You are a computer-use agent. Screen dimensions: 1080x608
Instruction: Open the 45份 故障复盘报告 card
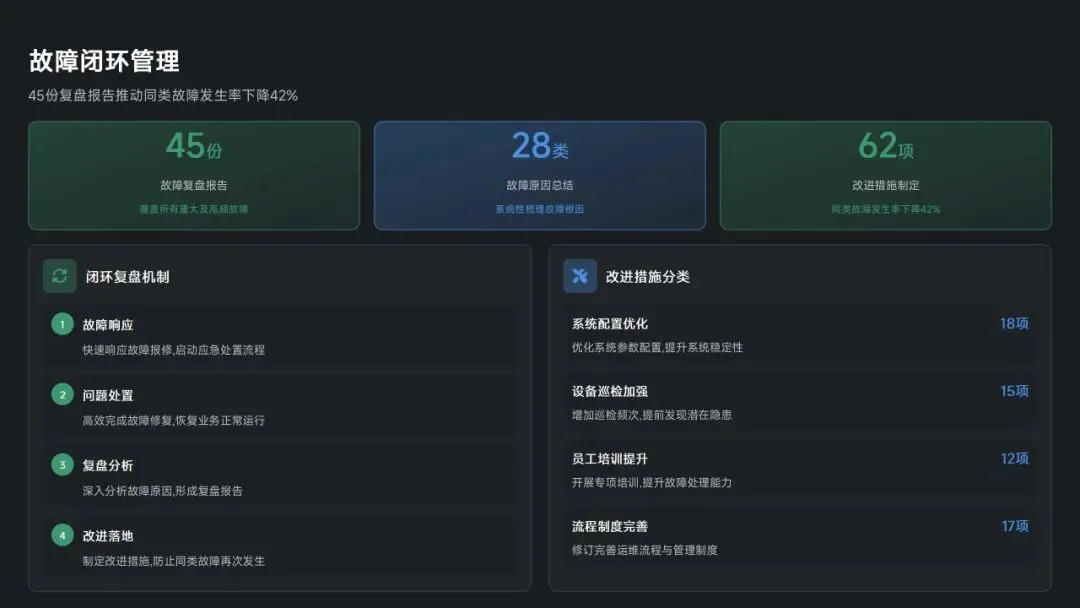pyautogui.click(x=194, y=176)
